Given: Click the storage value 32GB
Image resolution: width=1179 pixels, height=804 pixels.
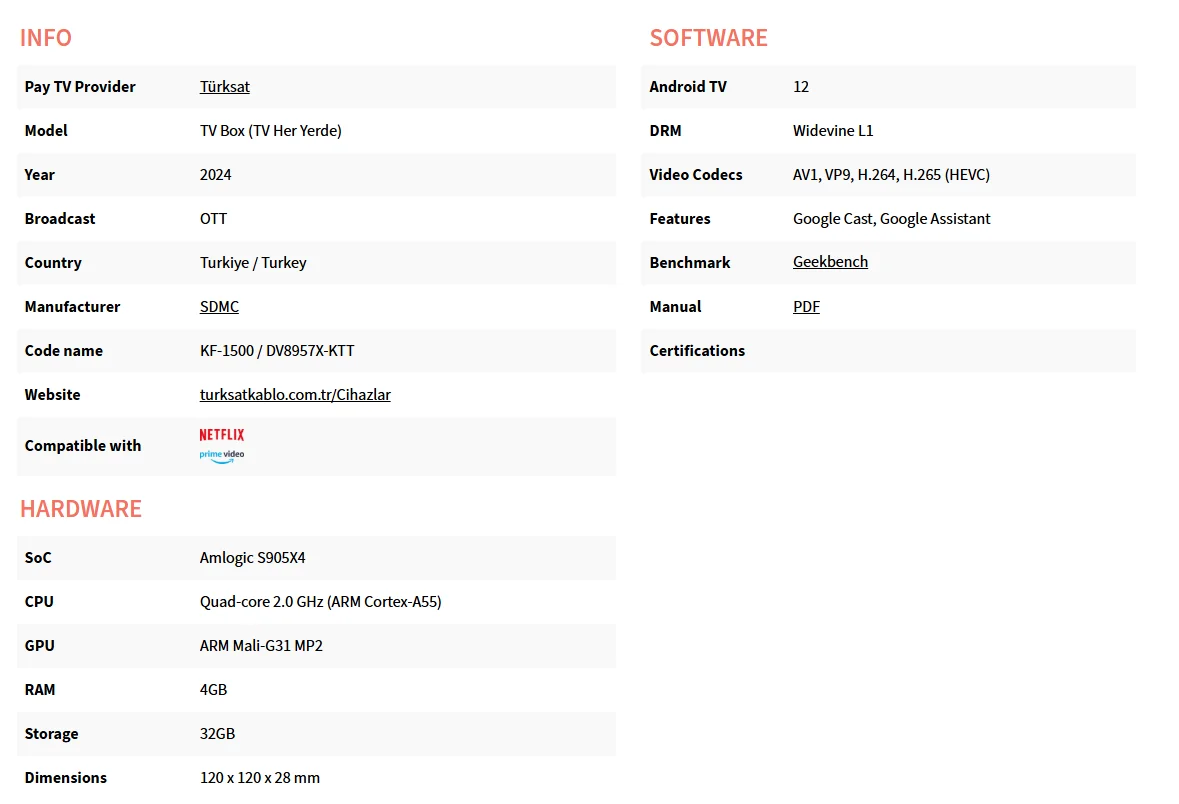Looking at the screenshot, I should (217, 734).
